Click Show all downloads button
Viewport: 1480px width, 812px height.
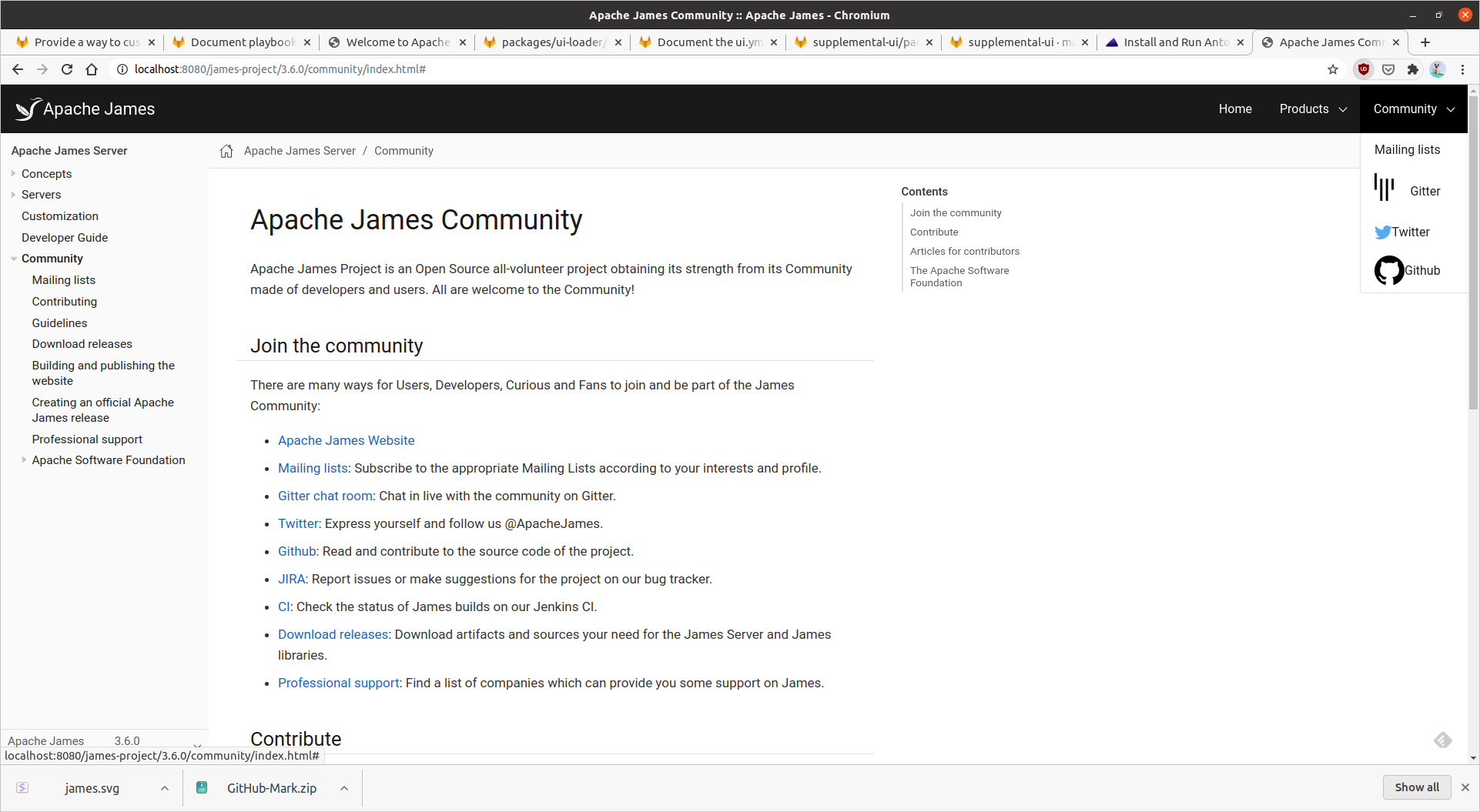1417,787
